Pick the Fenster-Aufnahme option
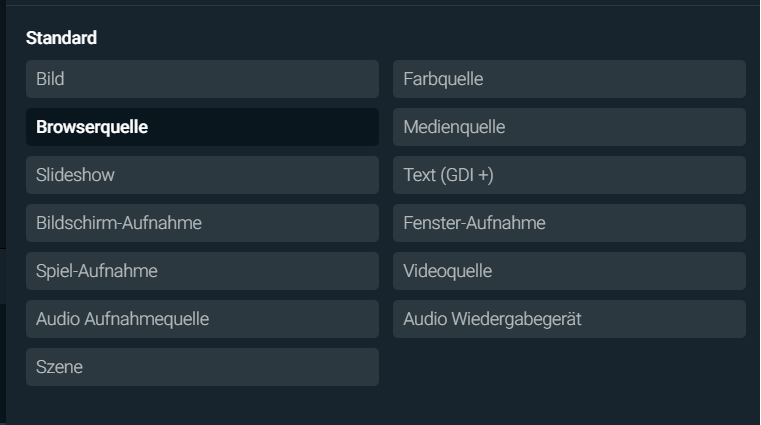 pyautogui.click(x=569, y=223)
